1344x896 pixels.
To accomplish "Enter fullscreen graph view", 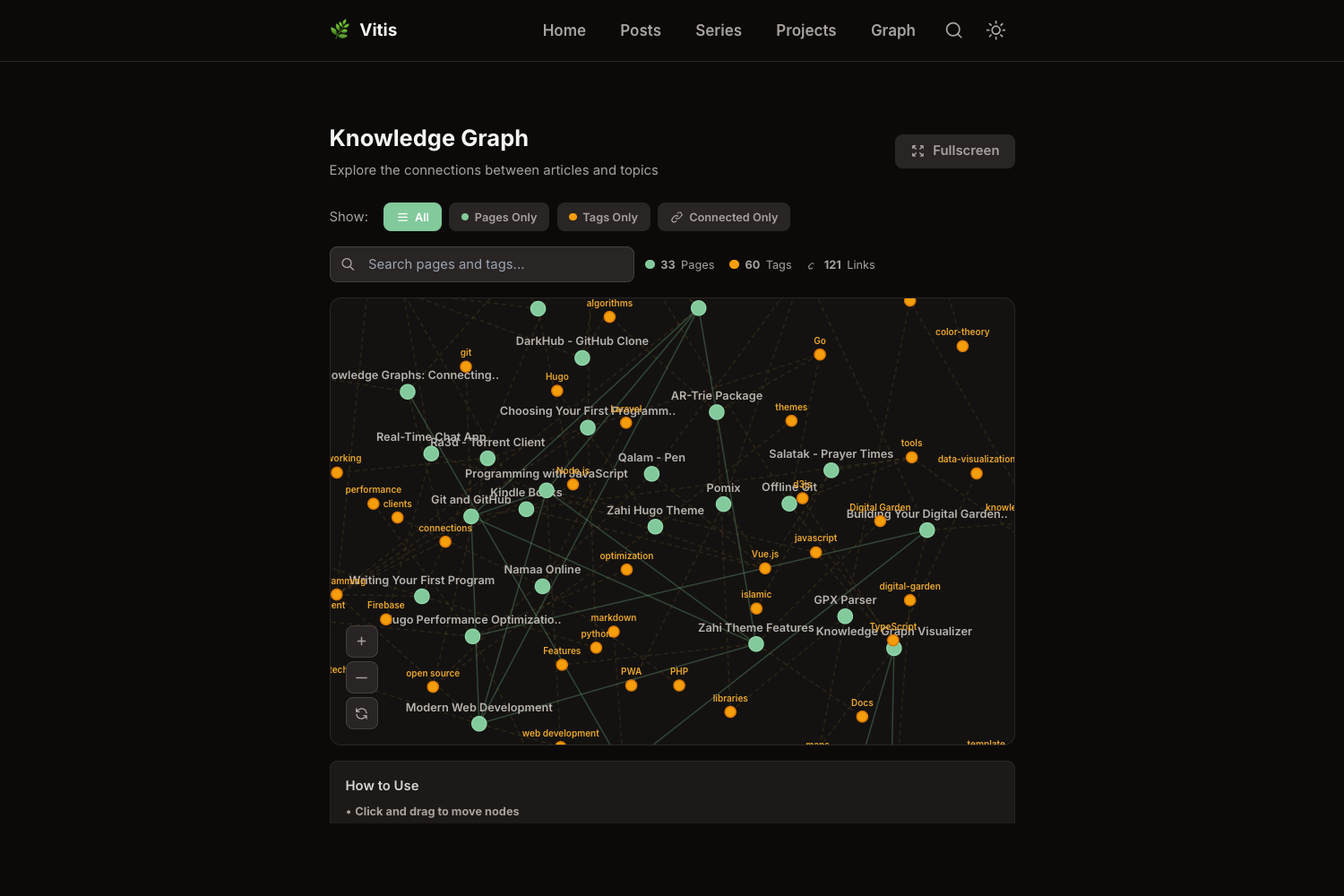I will click(x=955, y=151).
